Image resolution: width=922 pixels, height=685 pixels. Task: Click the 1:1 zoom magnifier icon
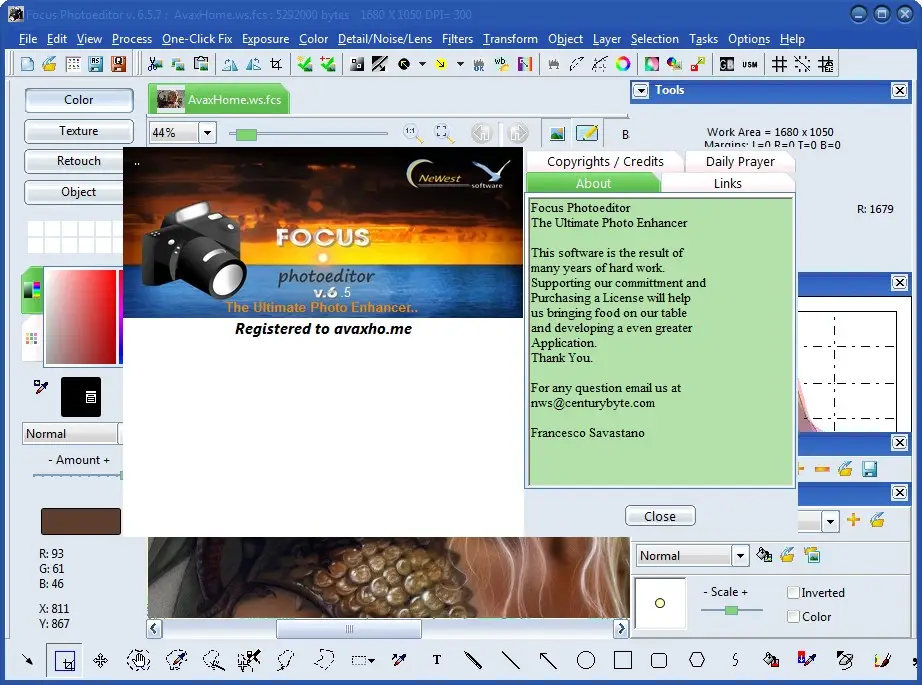tap(413, 133)
